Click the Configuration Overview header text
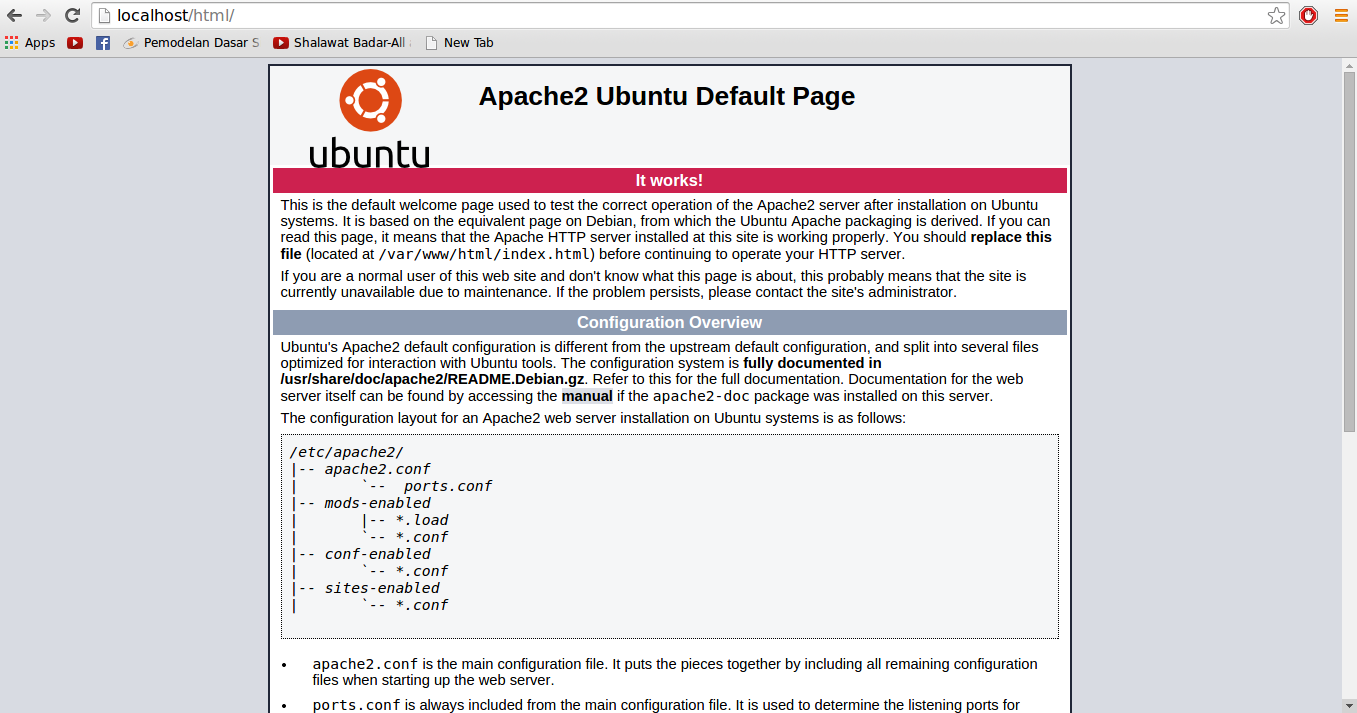Screen dimensions: 1357x713 669,323
